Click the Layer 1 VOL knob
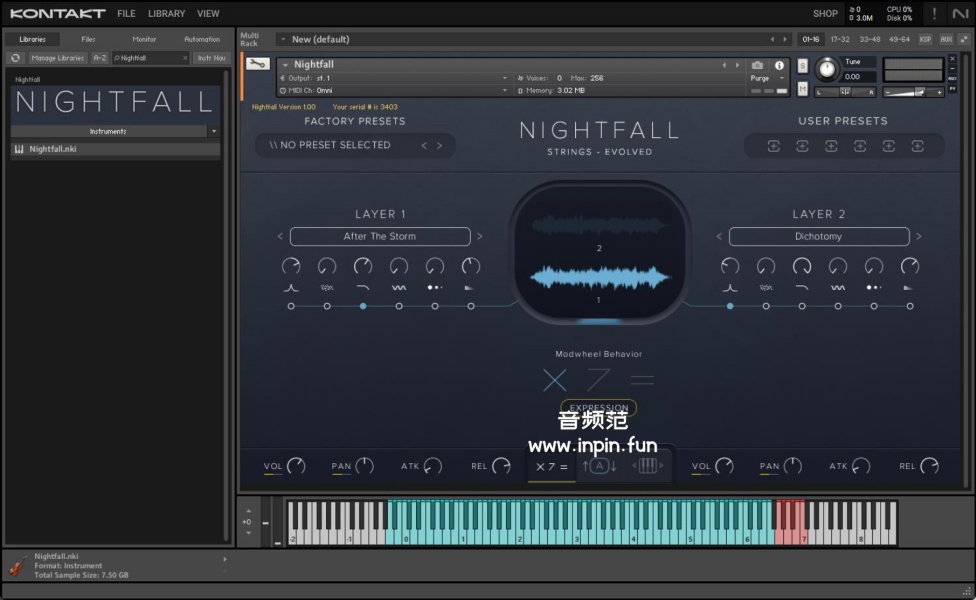 tap(296, 466)
